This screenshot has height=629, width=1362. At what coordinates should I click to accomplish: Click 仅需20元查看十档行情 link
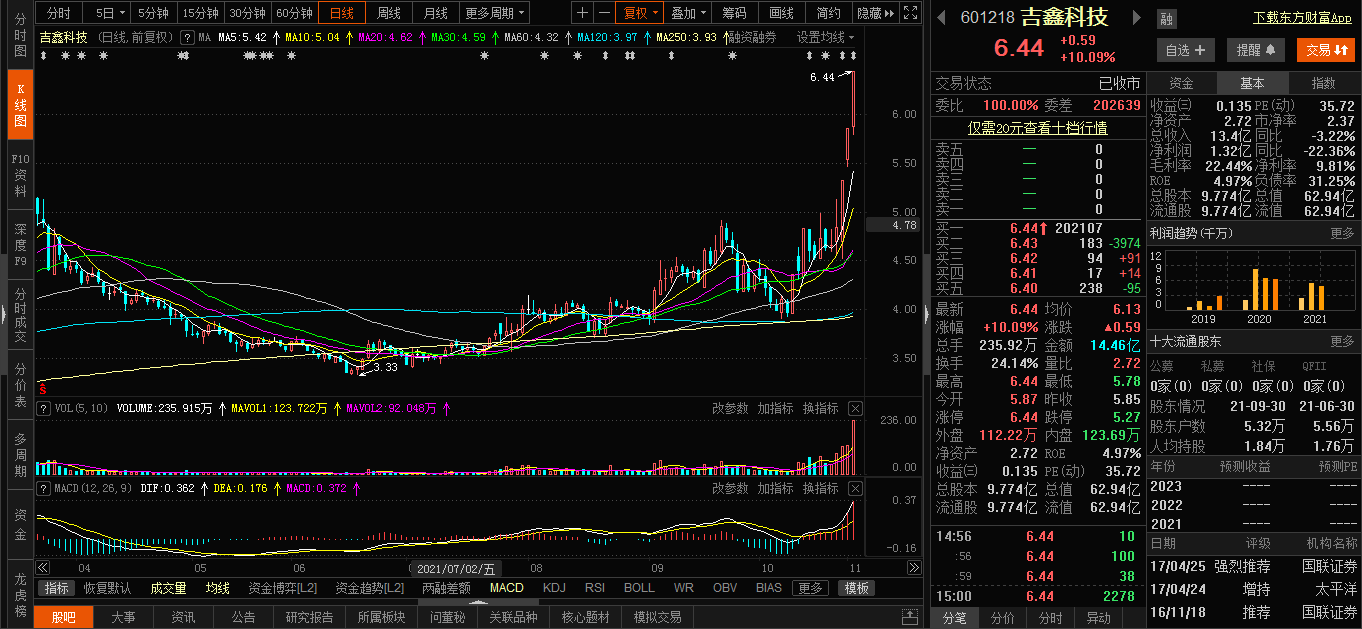1037,128
